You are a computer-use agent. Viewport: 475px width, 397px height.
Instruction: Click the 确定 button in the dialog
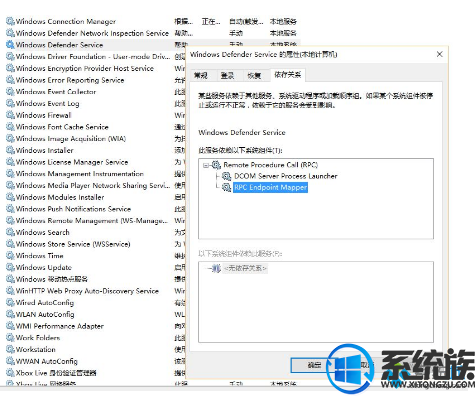click(314, 365)
